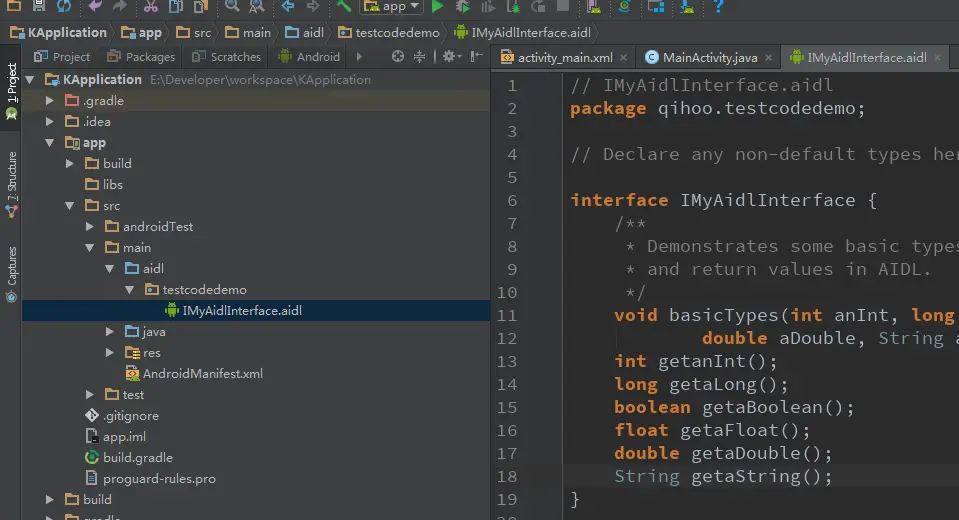Close the activity_main.xml tab
Screen dimensions: 959x520
coord(623,58)
